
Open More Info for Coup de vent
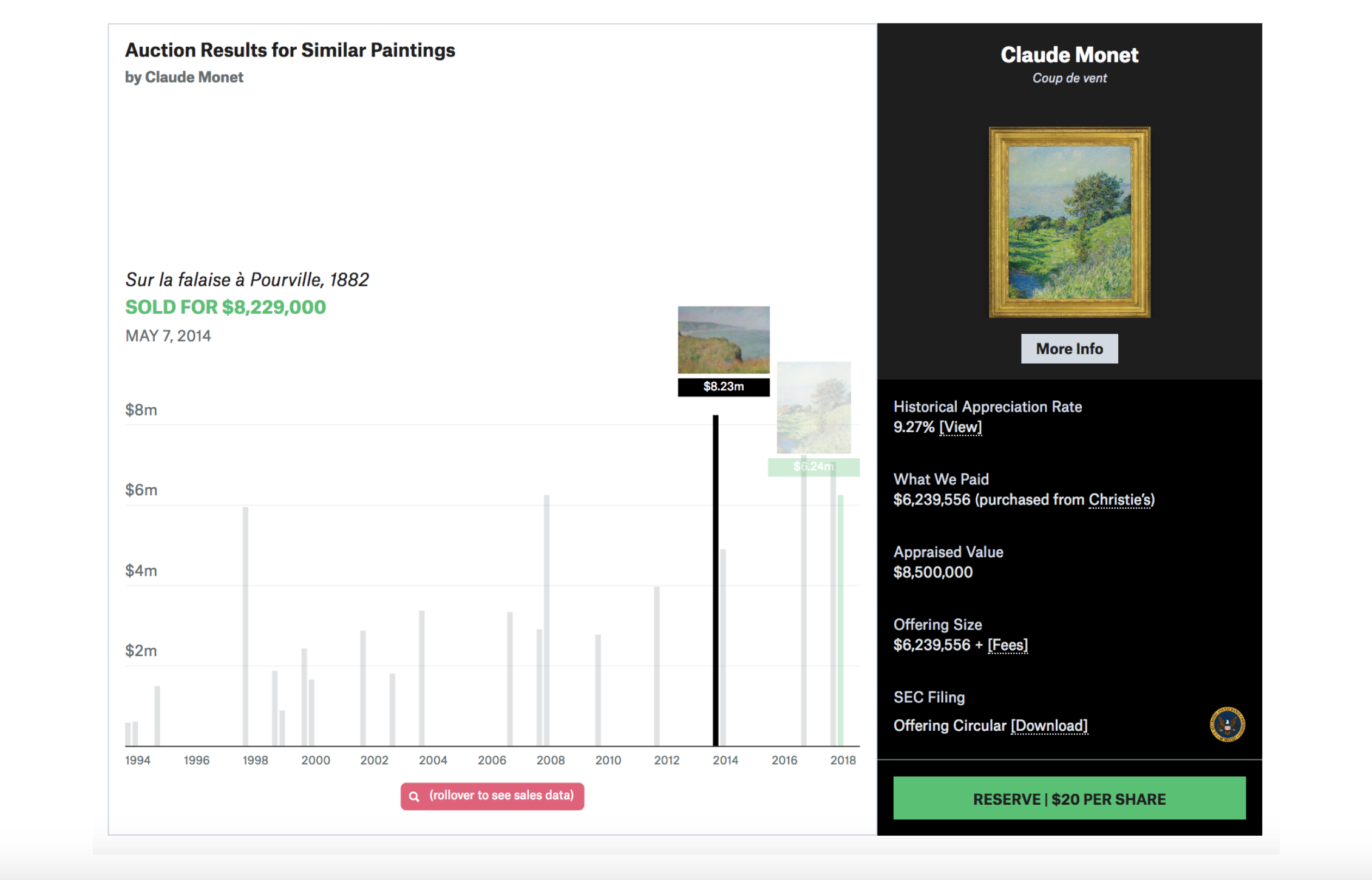[1069, 349]
